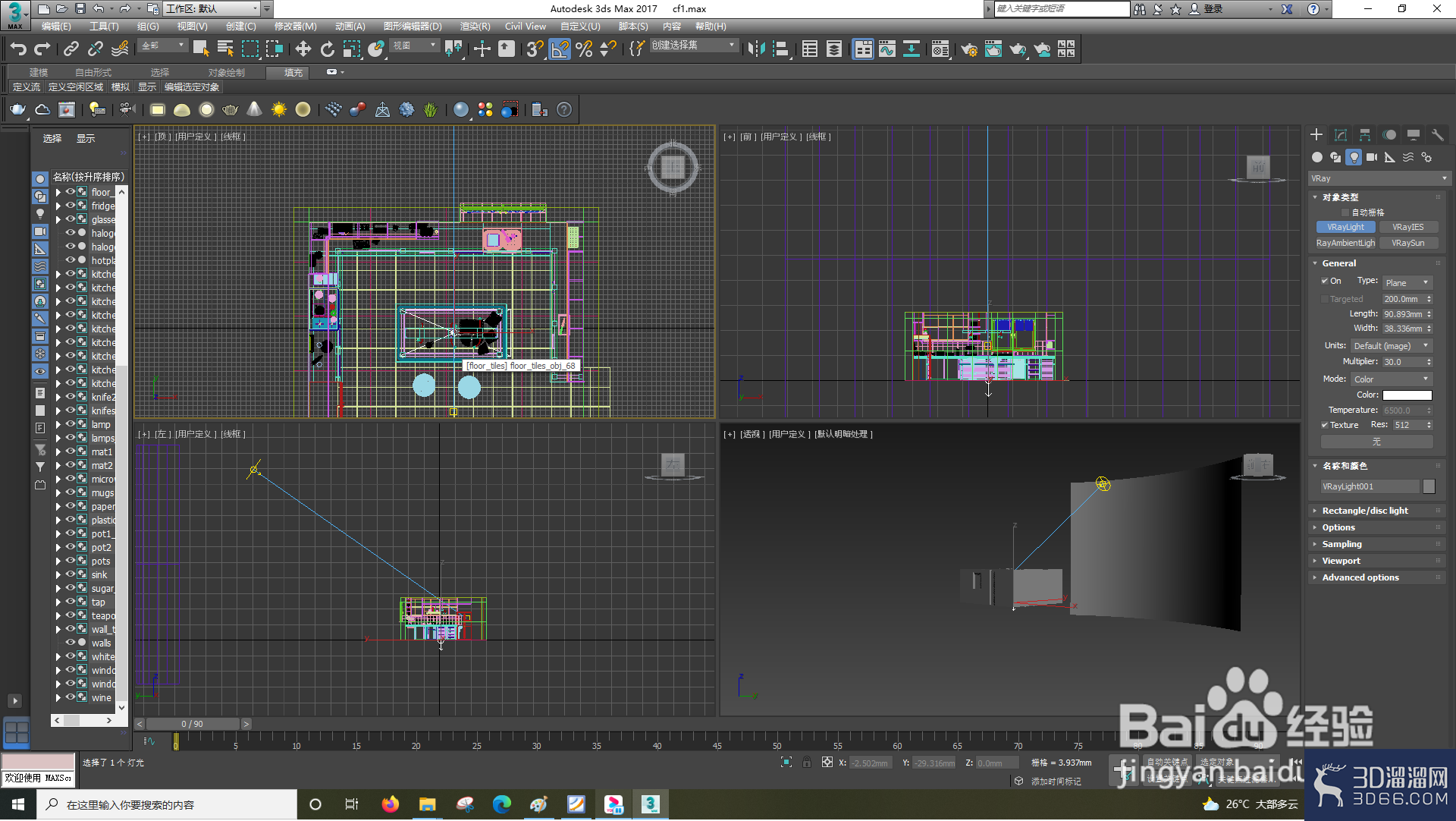Click the Align tool icon
This screenshot has height=821, width=1456.
(x=780, y=49)
